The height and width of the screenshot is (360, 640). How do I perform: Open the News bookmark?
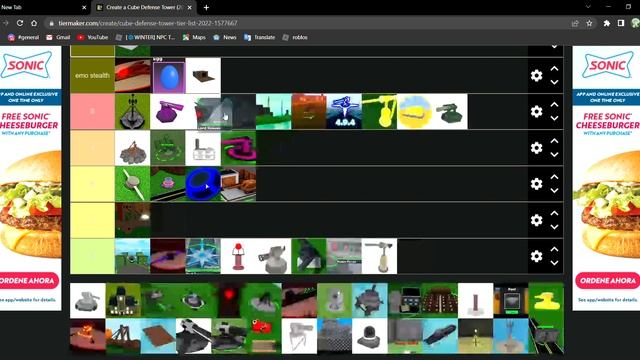coord(224,37)
